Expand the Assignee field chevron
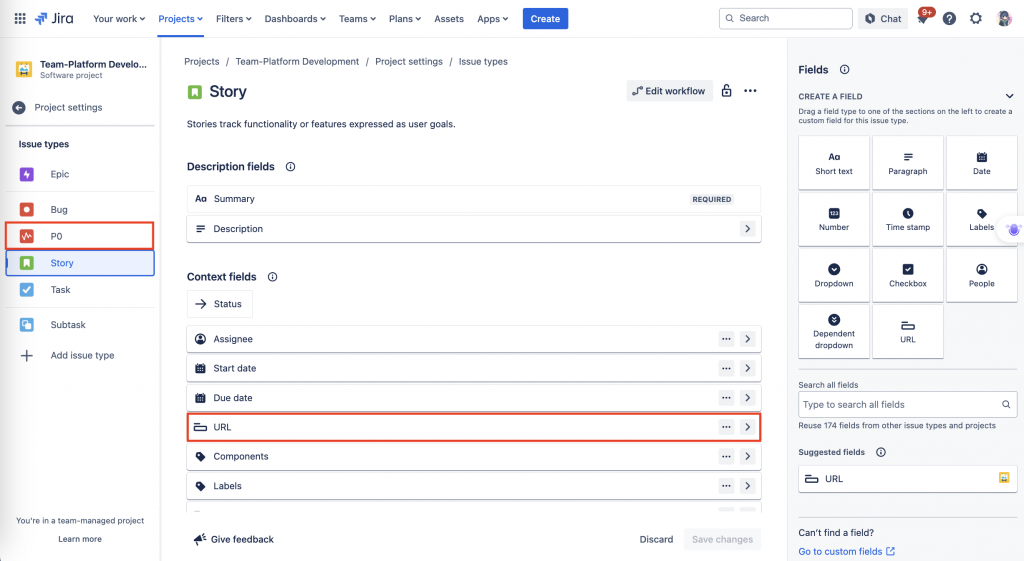 point(747,339)
